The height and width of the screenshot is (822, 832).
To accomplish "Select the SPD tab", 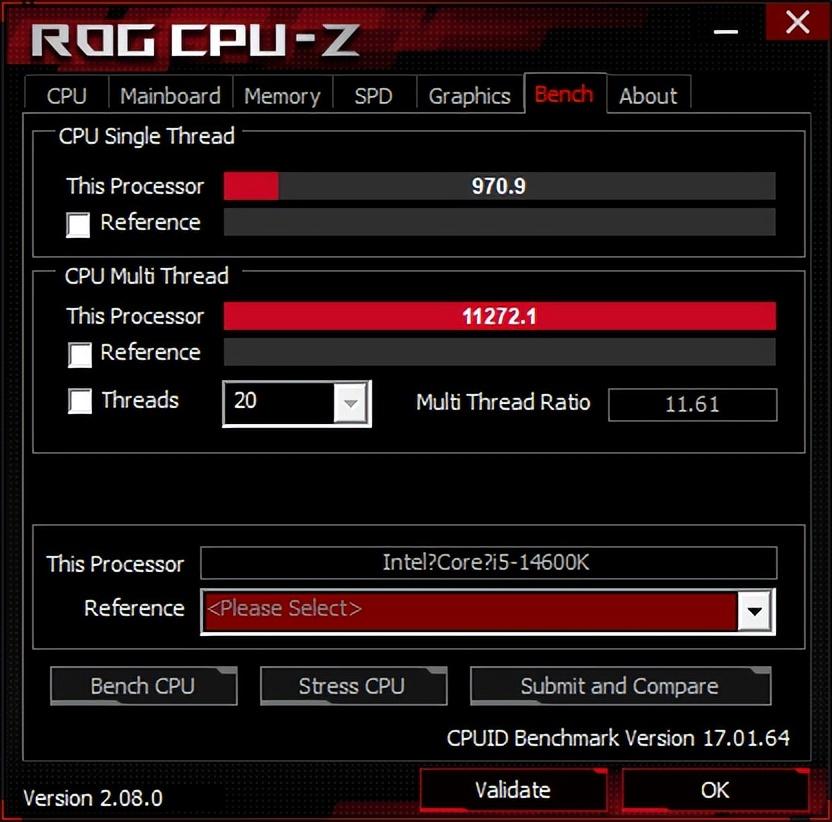I will click(374, 96).
